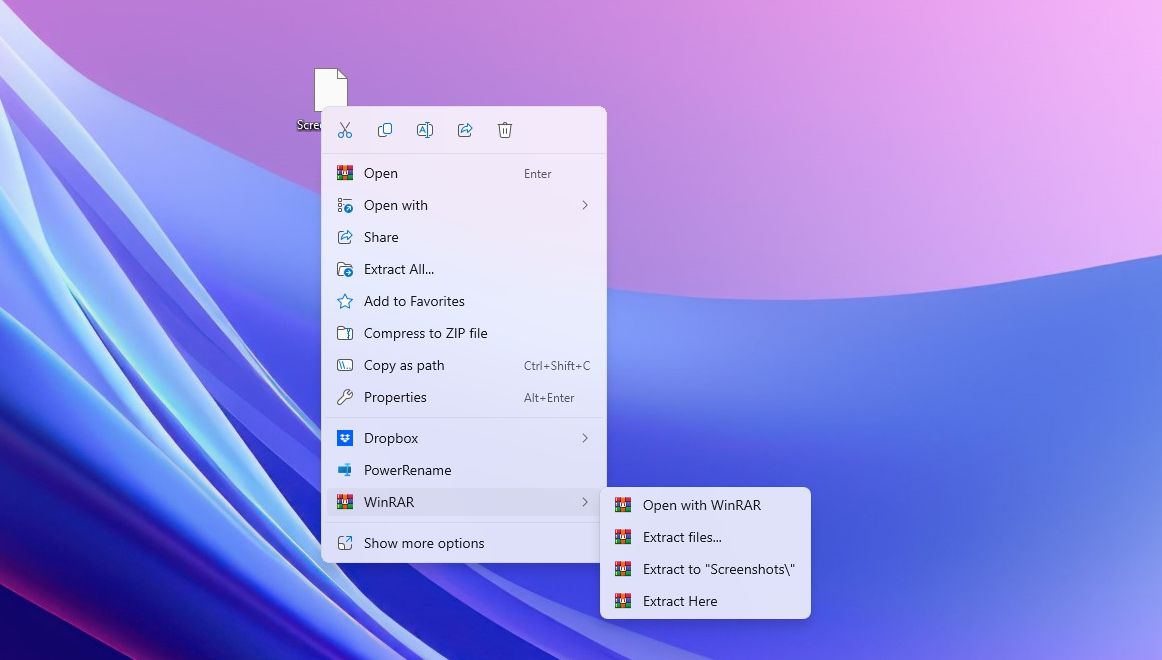Click the Share arrow icon in top row
Viewport: 1162px width, 660px height.
(465, 130)
